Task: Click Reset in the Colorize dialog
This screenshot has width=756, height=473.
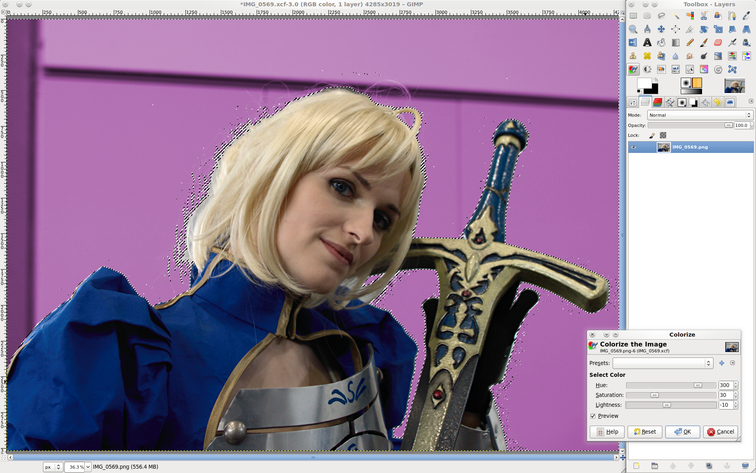Action: pos(645,432)
